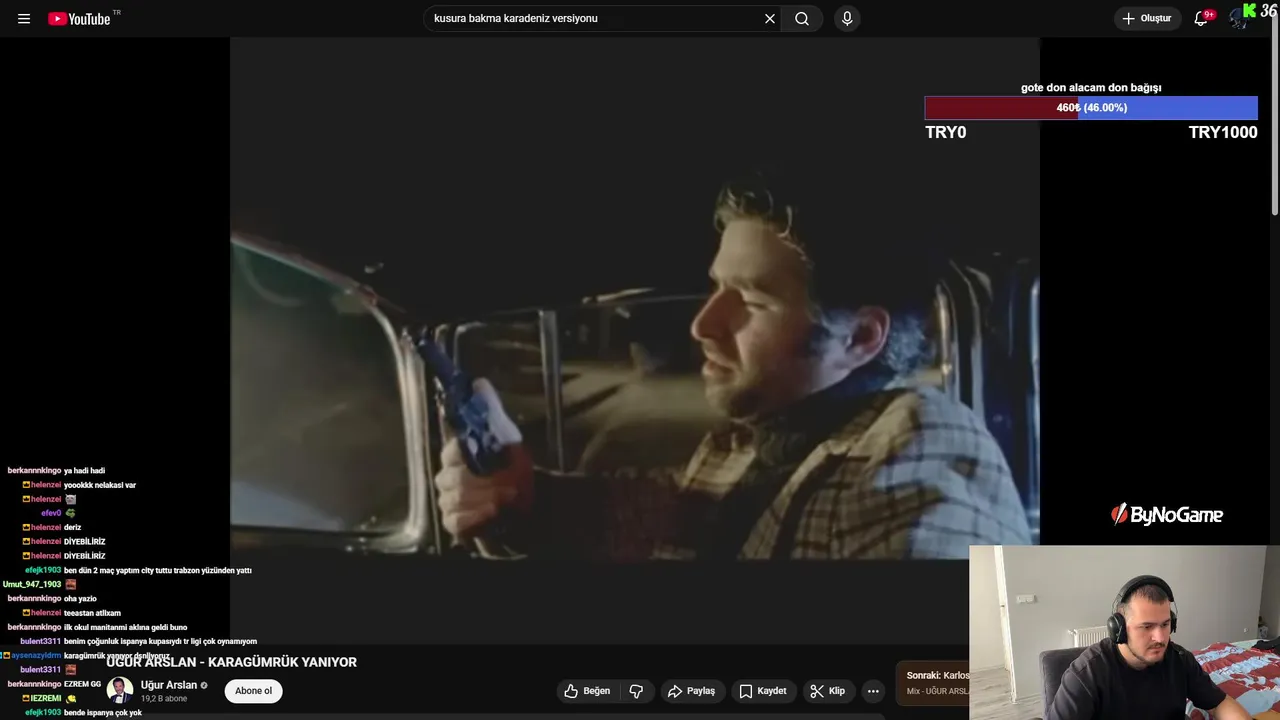Click chat message 'deriz' by helenzei
1280x720 pixels.
coord(72,527)
